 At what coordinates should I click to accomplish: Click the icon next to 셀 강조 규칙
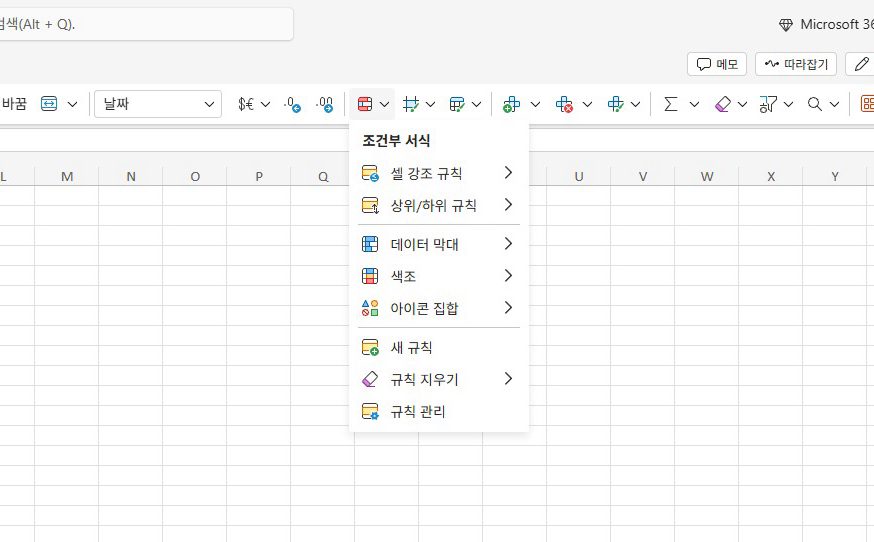(370, 173)
